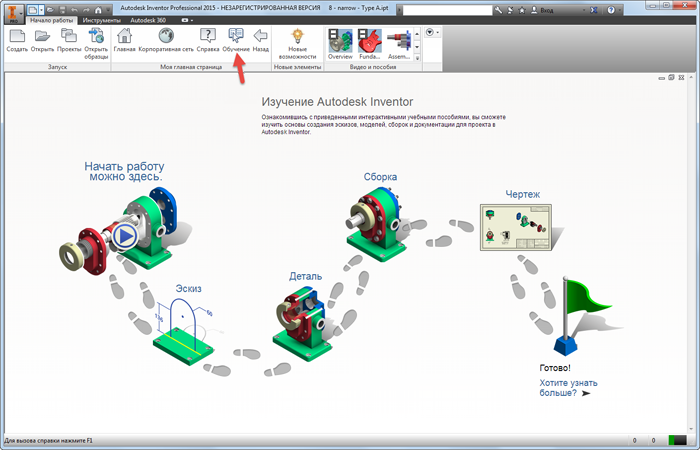Image resolution: width=700 pixels, height=450 pixels.
Task: Open the help icon dropdown arrow
Action: 620,10
